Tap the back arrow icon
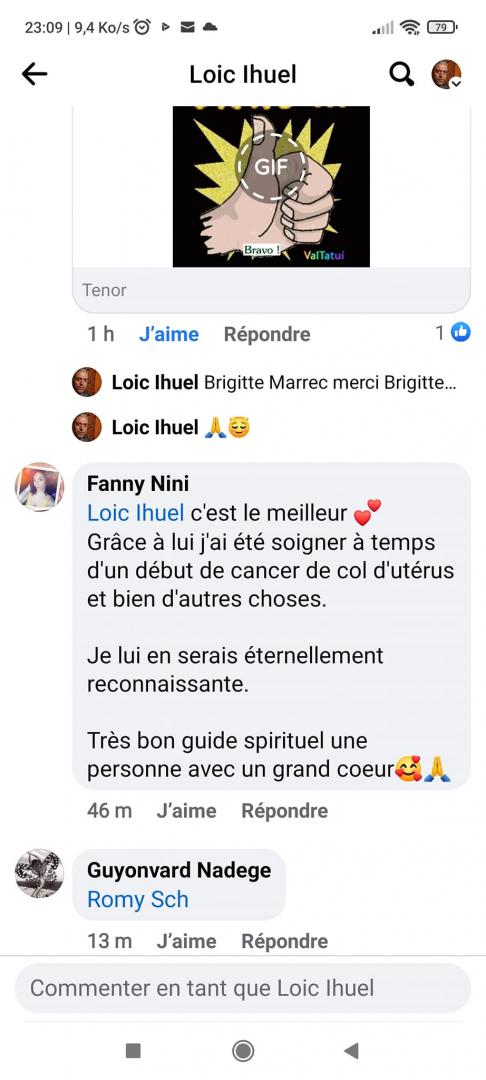This screenshot has width=486, height=1080. coord(34,74)
